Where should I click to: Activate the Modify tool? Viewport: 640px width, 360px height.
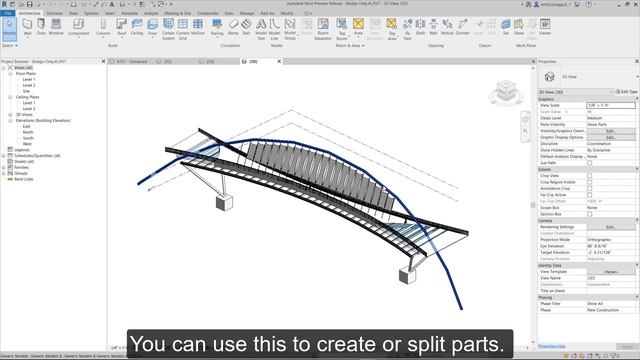point(9,28)
